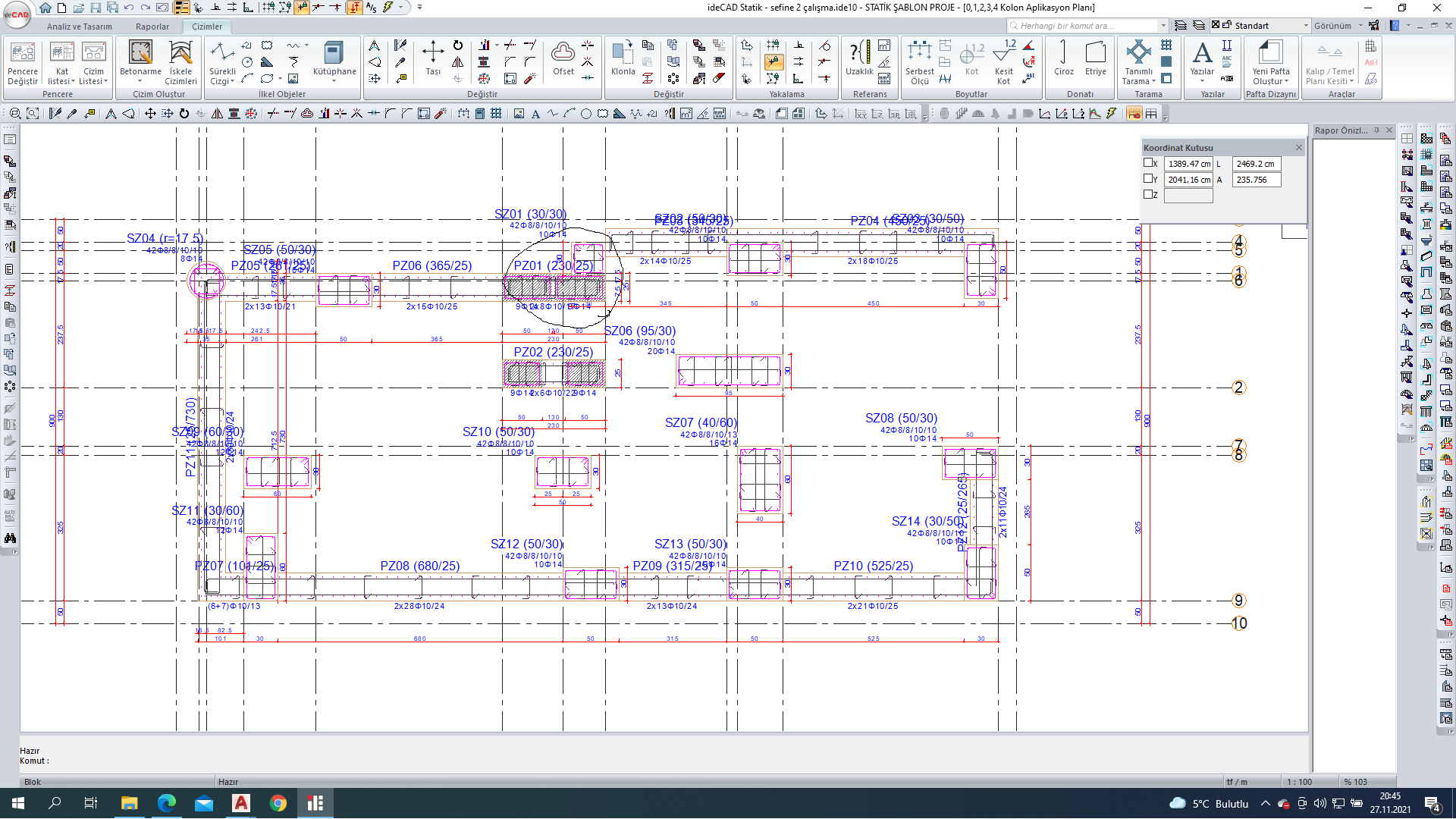This screenshot has height=819, width=1456.
Task: Click the help question mark button
Action: click(1395, 26)
